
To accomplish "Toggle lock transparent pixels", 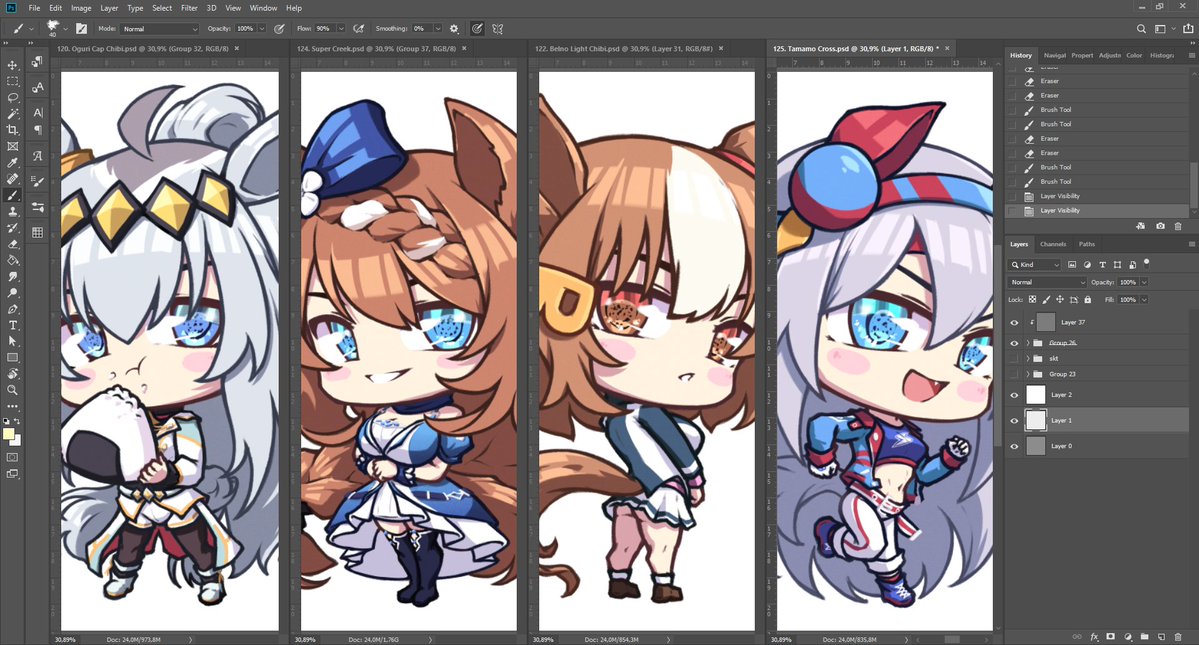I will tap(1032, 300).
